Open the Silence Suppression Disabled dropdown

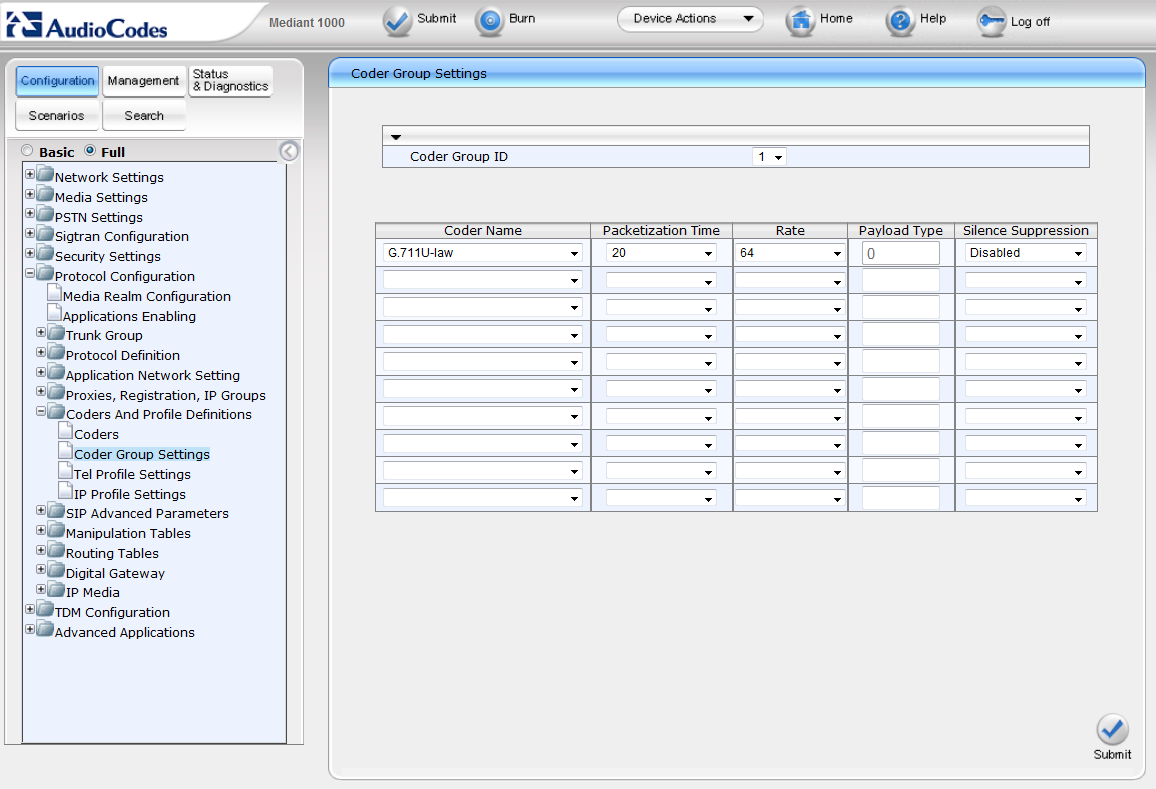pyautogui.click(x=1026, y=253)
